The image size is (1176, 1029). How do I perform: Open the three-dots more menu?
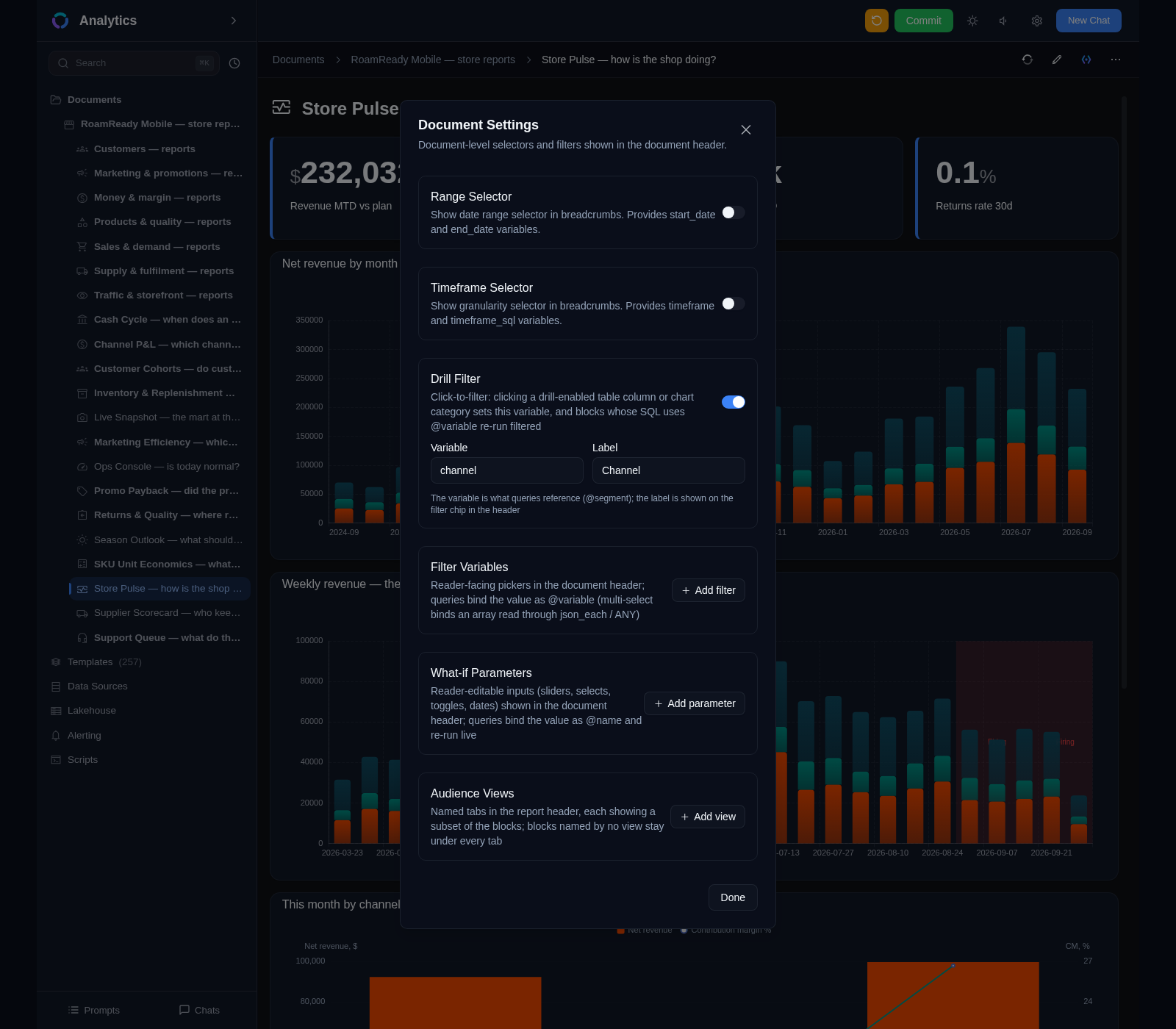click(x=1116, y=60)
